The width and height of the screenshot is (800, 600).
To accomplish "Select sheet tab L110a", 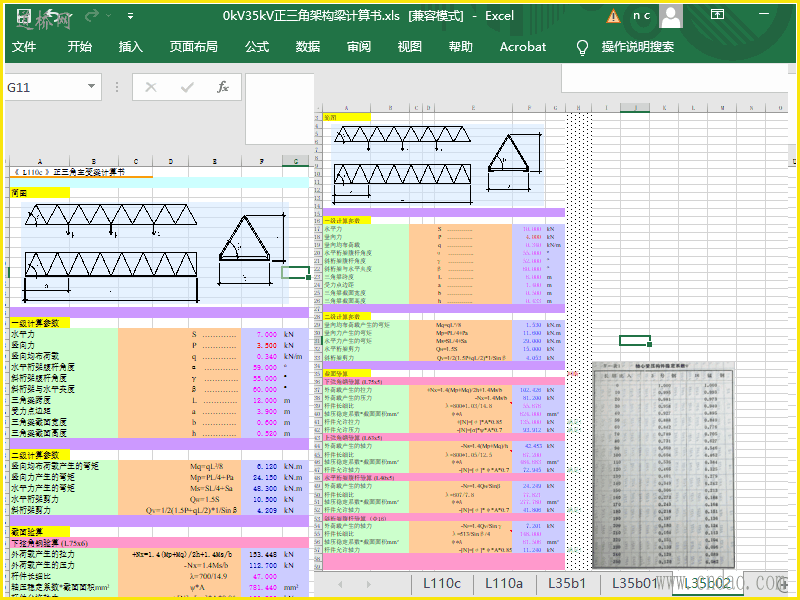I will pos(504,583).
